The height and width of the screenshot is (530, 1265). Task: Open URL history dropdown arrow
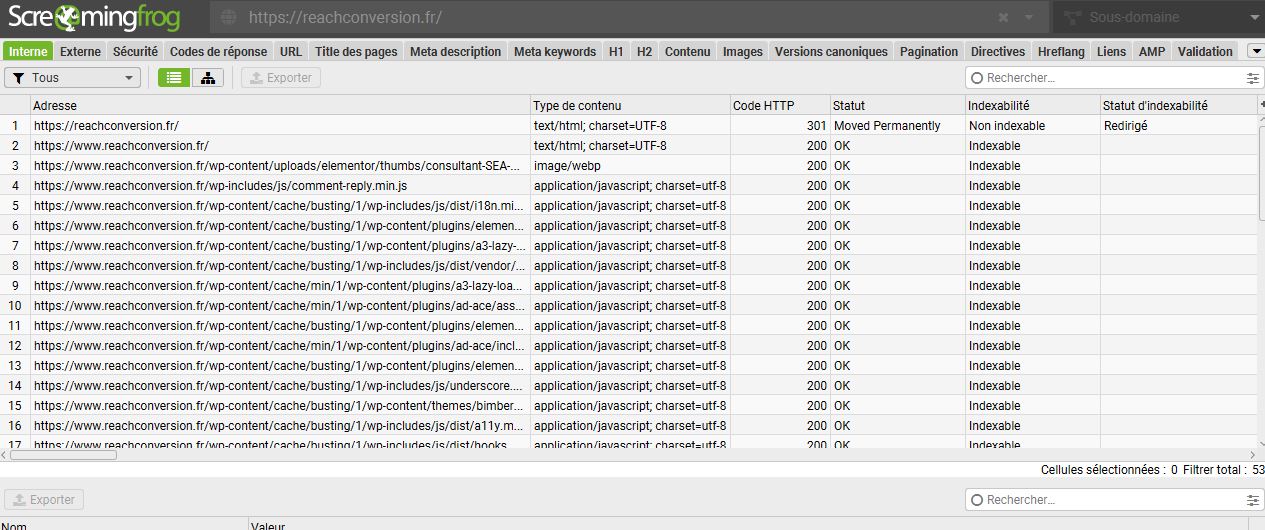[x=1029, y=18]
